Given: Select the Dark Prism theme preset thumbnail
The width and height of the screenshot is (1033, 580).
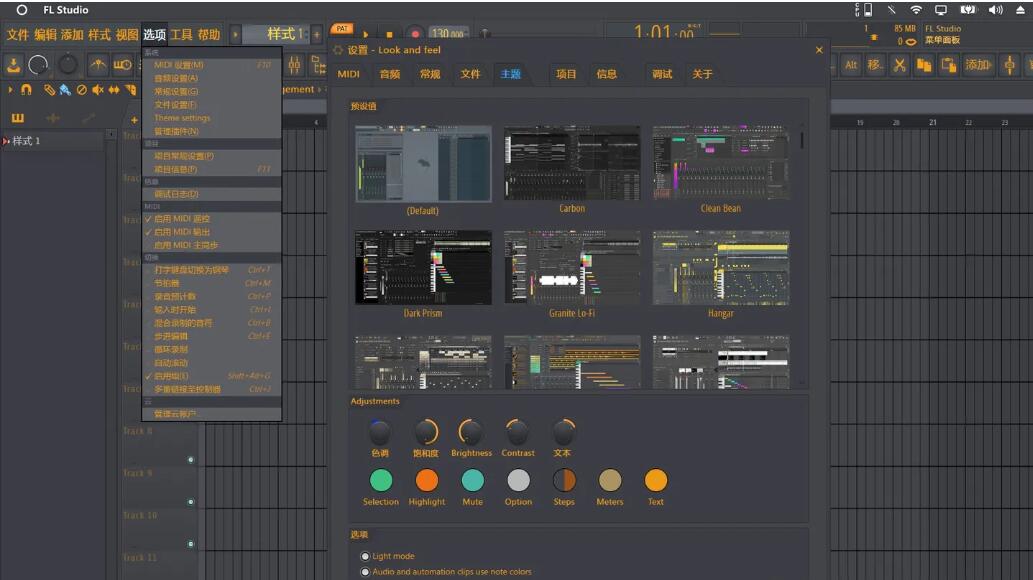Looking at the screenshot, I should (x=423, y=268).
